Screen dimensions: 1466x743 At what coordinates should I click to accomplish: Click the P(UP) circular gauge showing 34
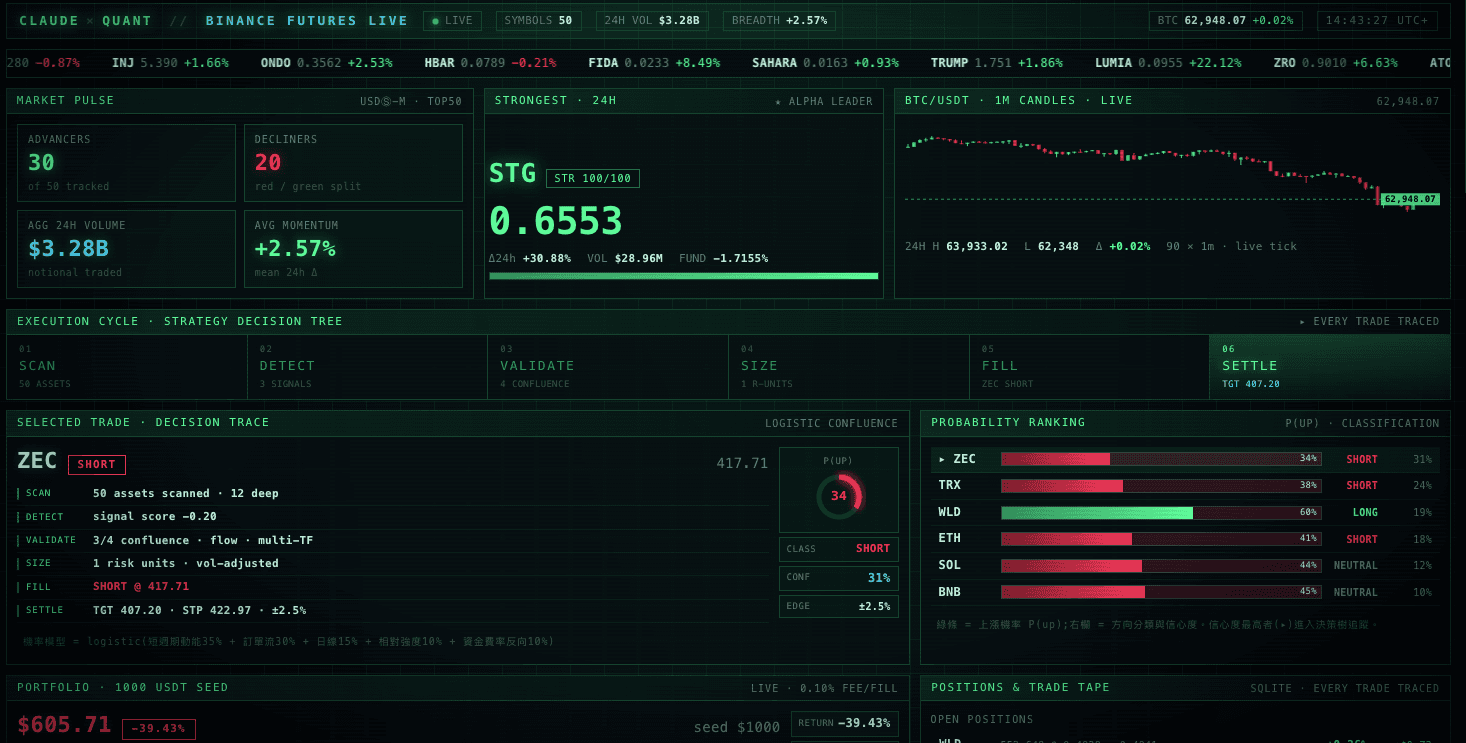click(839, 496)
